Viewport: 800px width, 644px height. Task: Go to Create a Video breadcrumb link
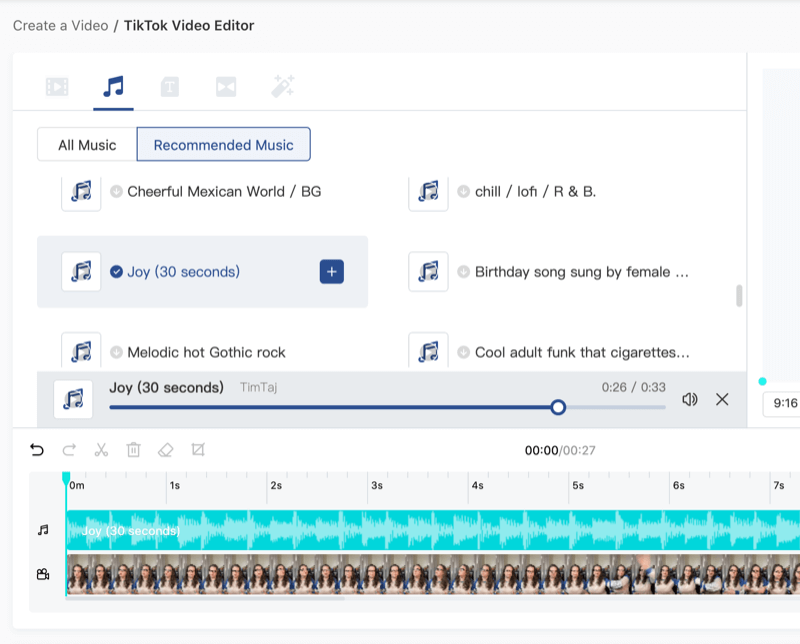60,25
